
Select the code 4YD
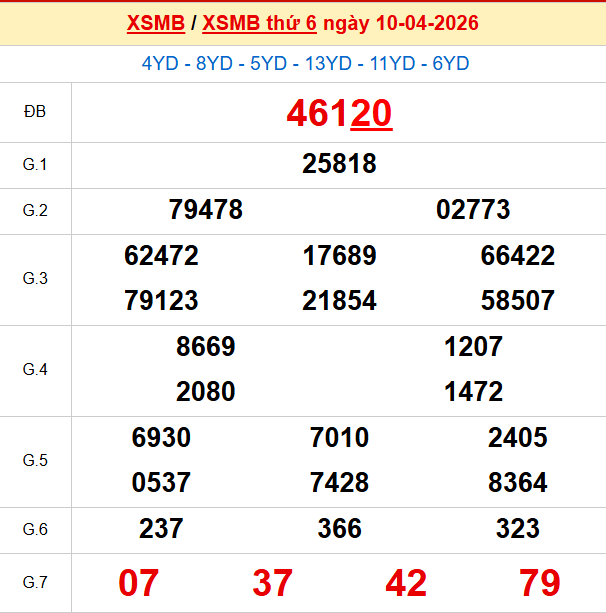pos(160,63)
